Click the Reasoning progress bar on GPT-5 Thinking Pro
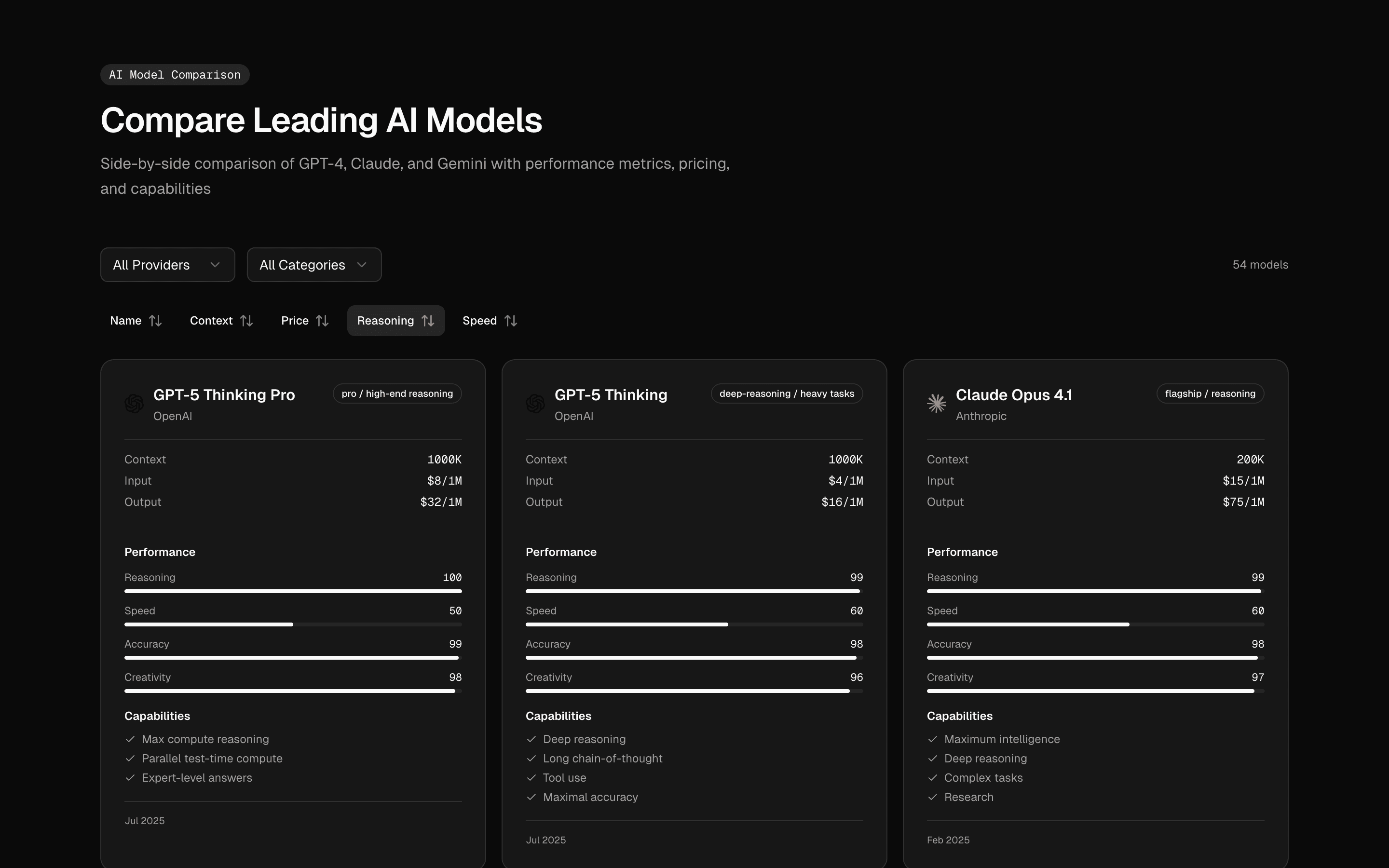1389x868 pixels. (292, 591)
